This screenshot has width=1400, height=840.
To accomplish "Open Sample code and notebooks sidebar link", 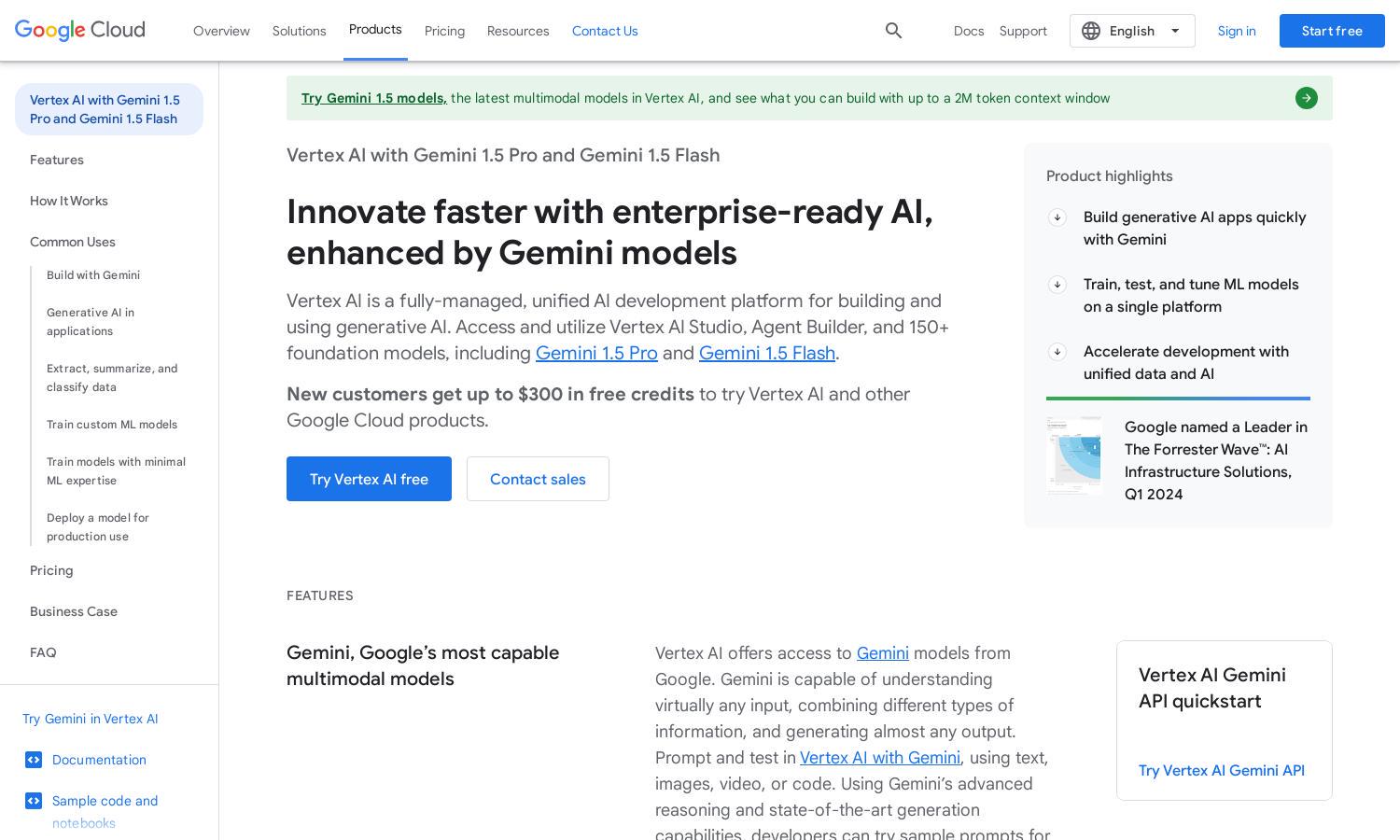I will point(105,812).
